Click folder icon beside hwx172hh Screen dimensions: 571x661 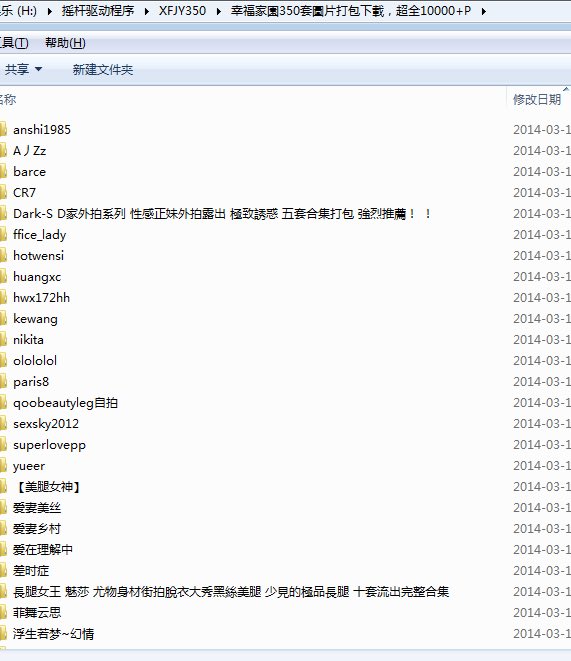point(3,298)
